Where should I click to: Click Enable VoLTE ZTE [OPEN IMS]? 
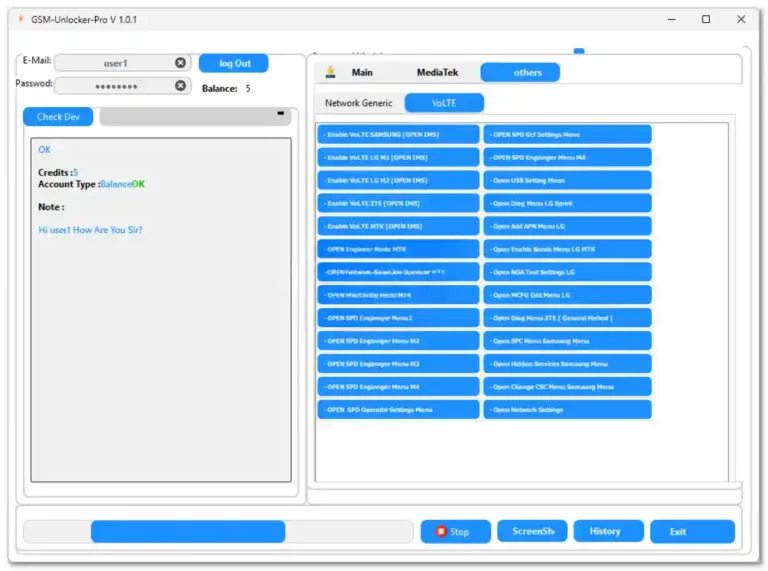398,203
